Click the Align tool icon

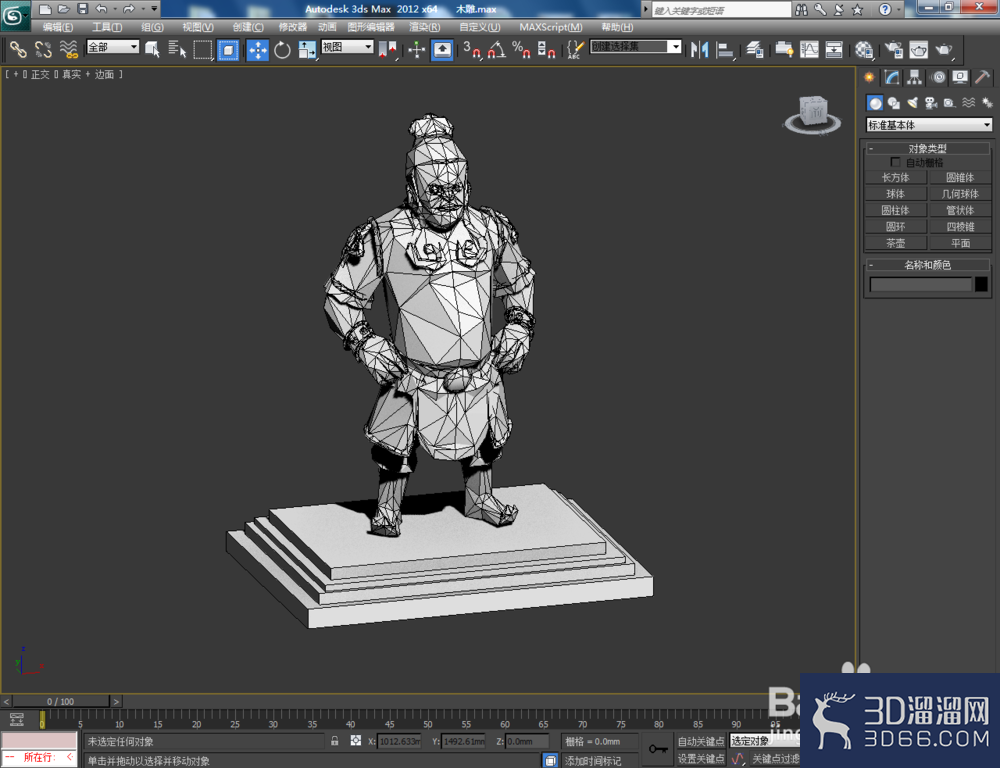(725, 49)
